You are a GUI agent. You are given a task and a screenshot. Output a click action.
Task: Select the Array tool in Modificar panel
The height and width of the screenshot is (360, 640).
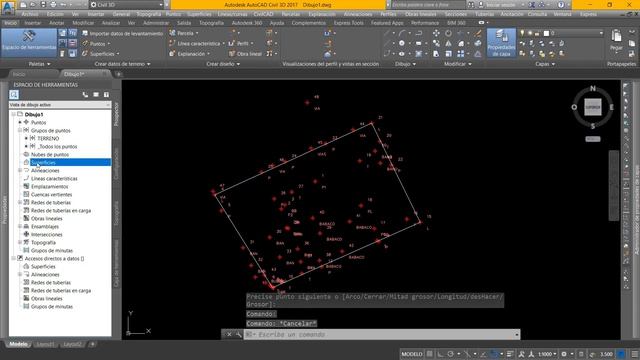pyautogui.click(x=460, y=53)
